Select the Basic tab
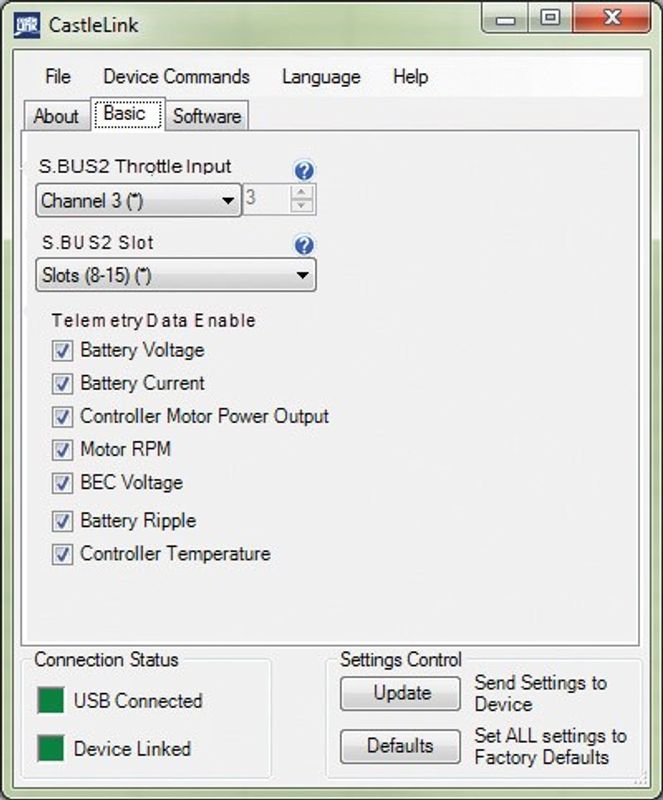663x800 pixels. 127,114
